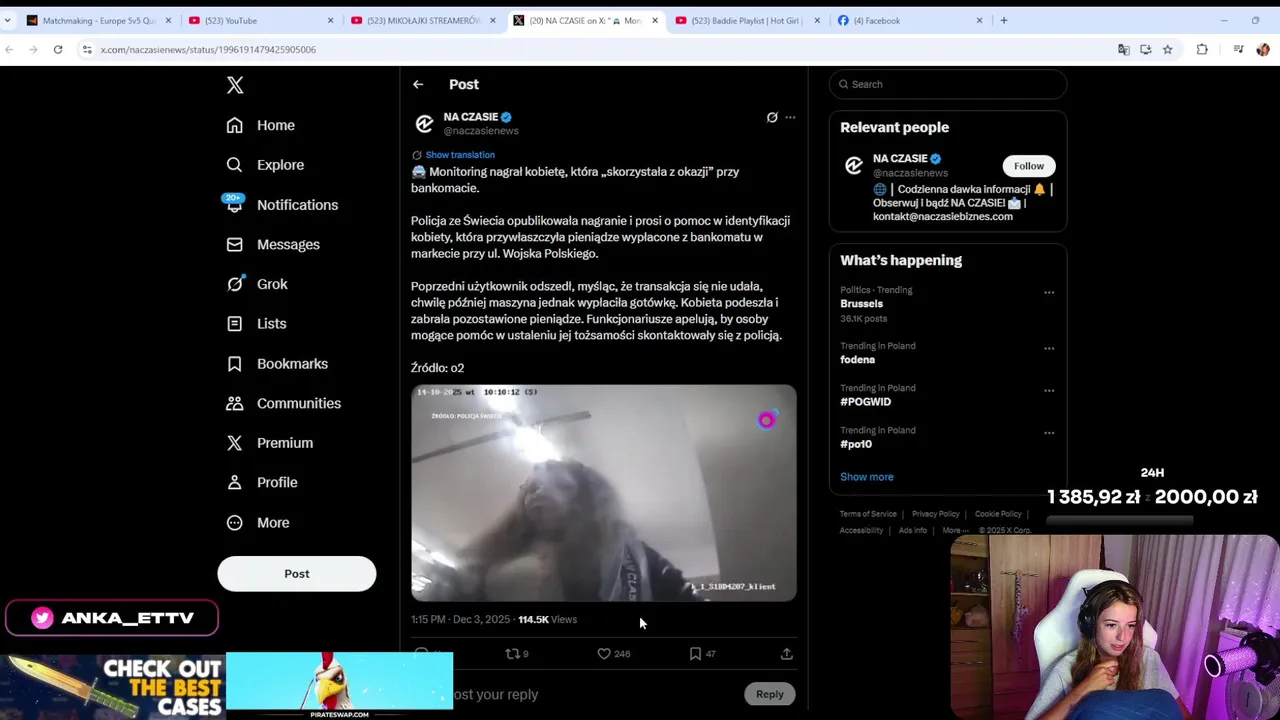Open Grok in the sidebar

coord(257,284)
